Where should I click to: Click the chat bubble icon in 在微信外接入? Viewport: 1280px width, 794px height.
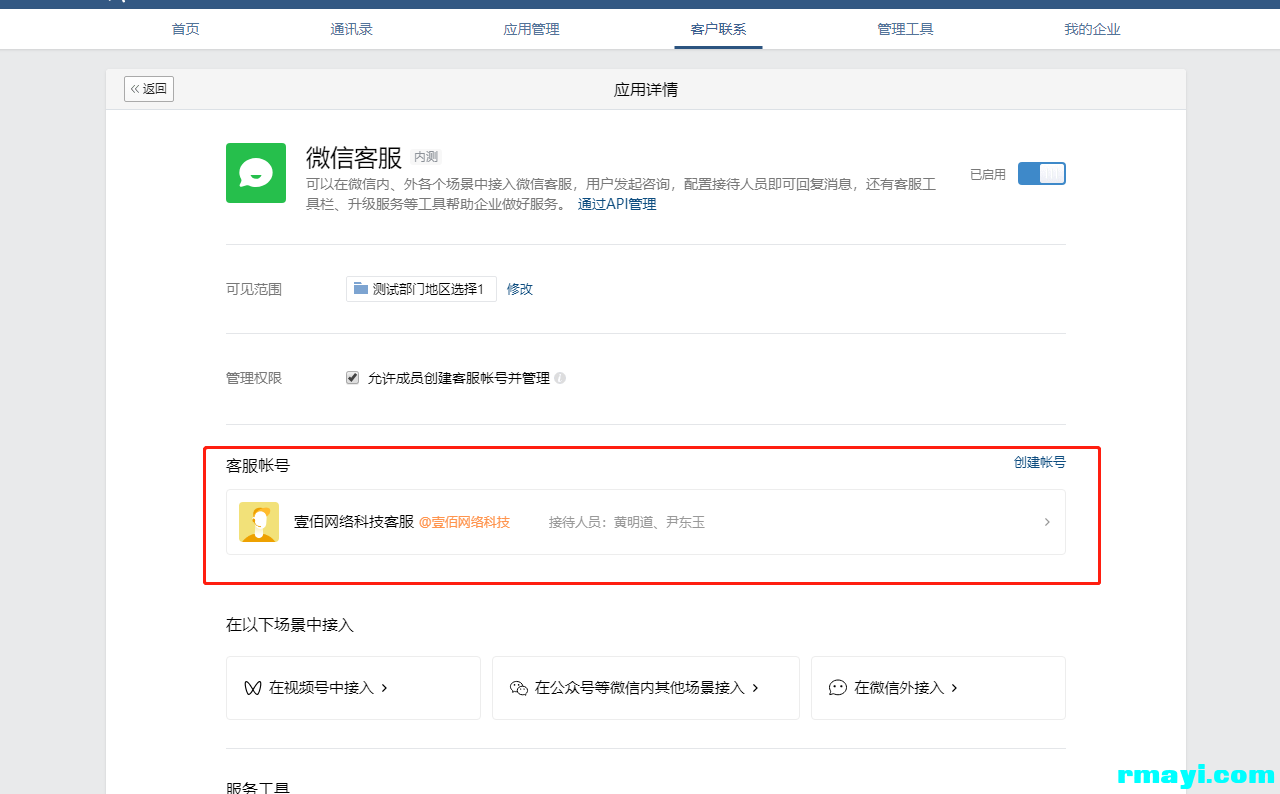(x=838, y=688)
